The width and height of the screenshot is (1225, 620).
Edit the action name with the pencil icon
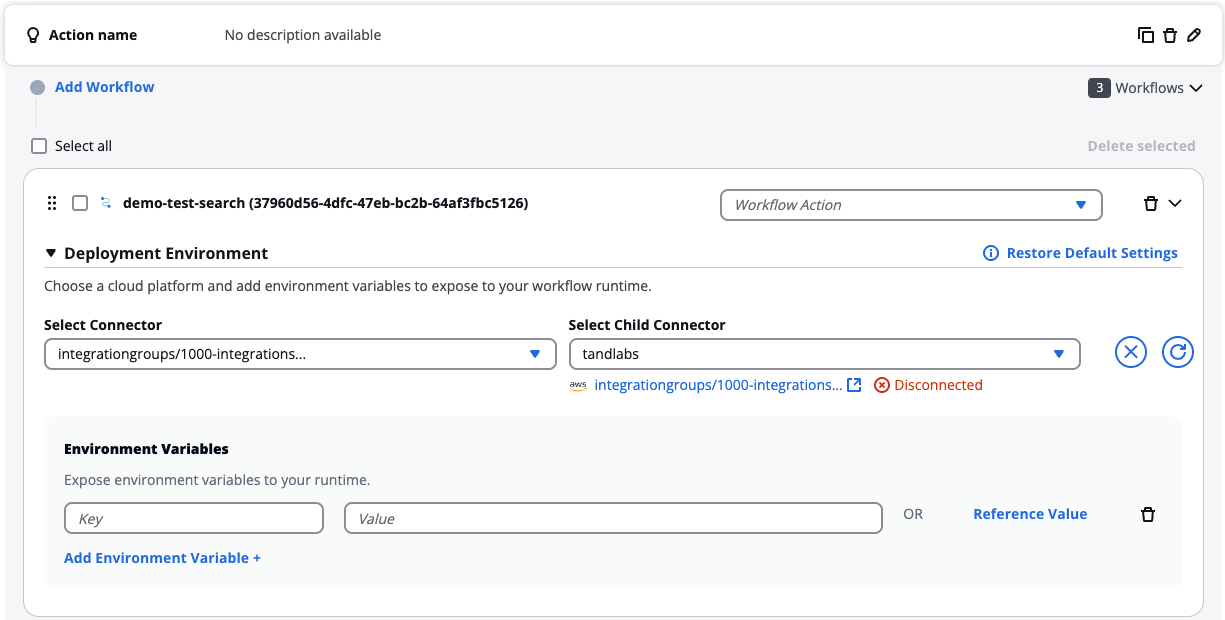coord(1194,34)
